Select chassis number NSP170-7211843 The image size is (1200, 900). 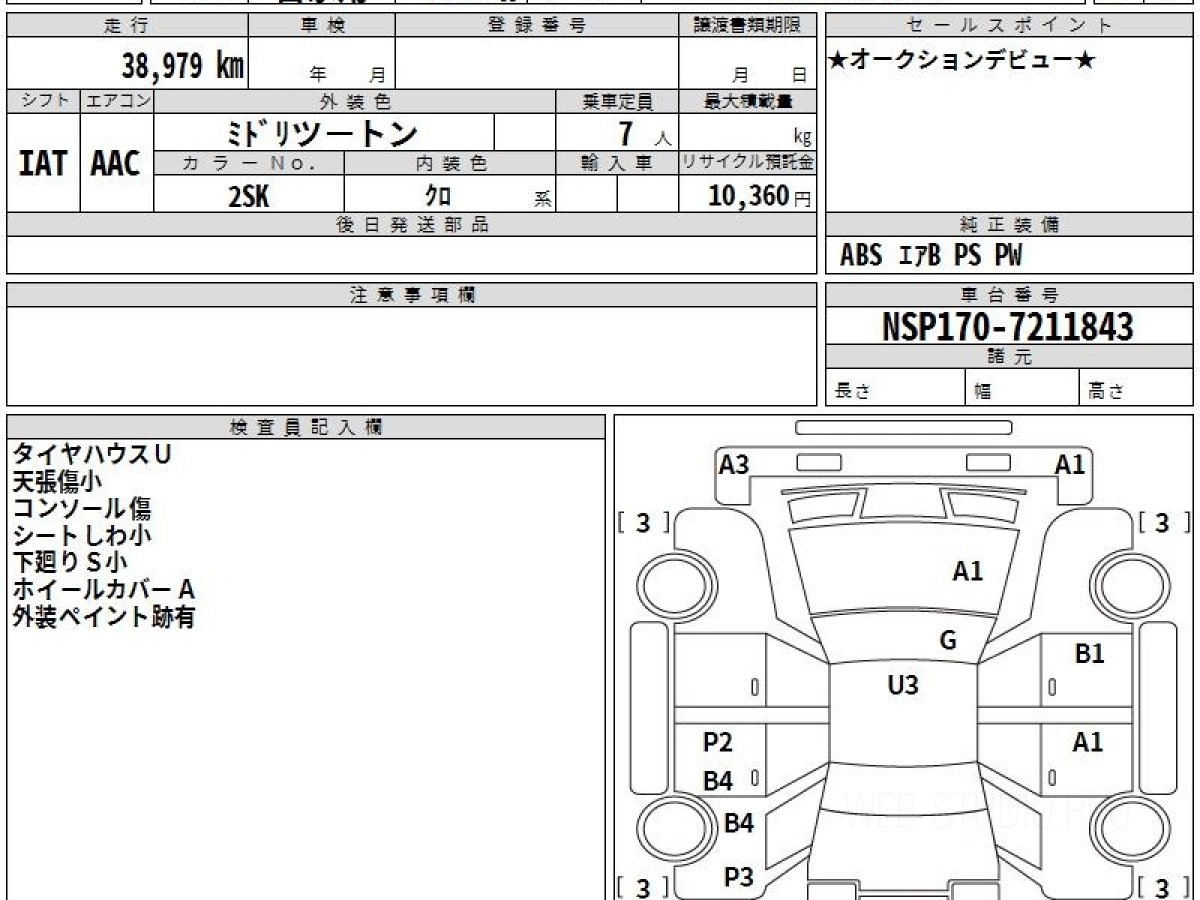[1008, 326]
